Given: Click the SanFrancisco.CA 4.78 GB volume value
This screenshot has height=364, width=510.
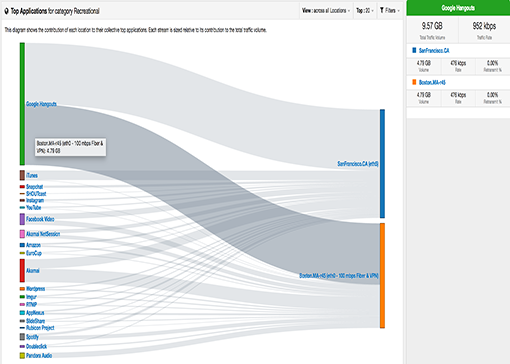Looking at the screenshot, I should (x=424, y=63).
